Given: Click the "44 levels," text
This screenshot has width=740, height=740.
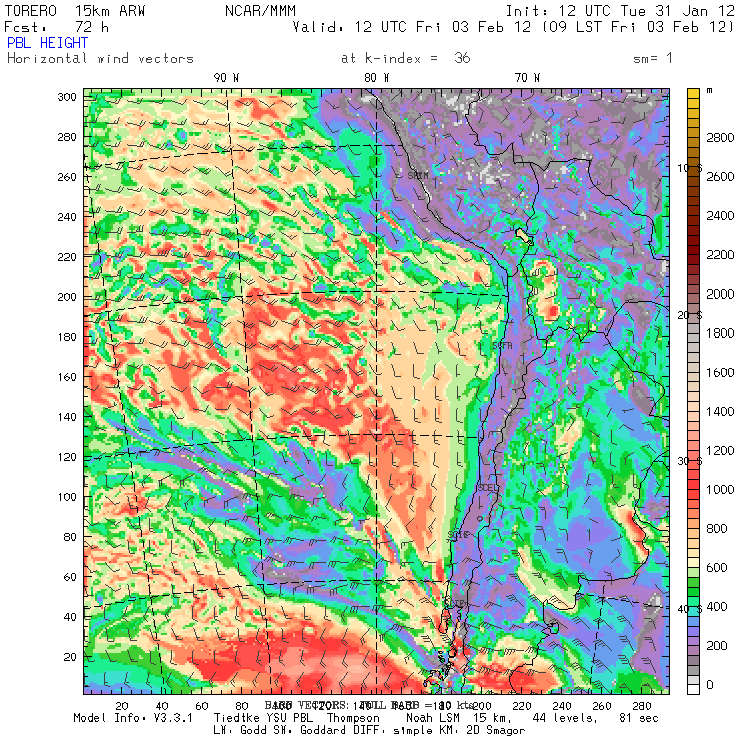Looking at the screenshot, I should click(x=565, y=718).
